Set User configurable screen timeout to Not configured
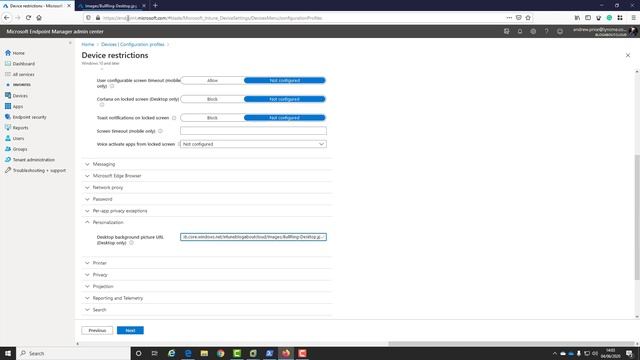Screen dimensions: 640x360 284,80
